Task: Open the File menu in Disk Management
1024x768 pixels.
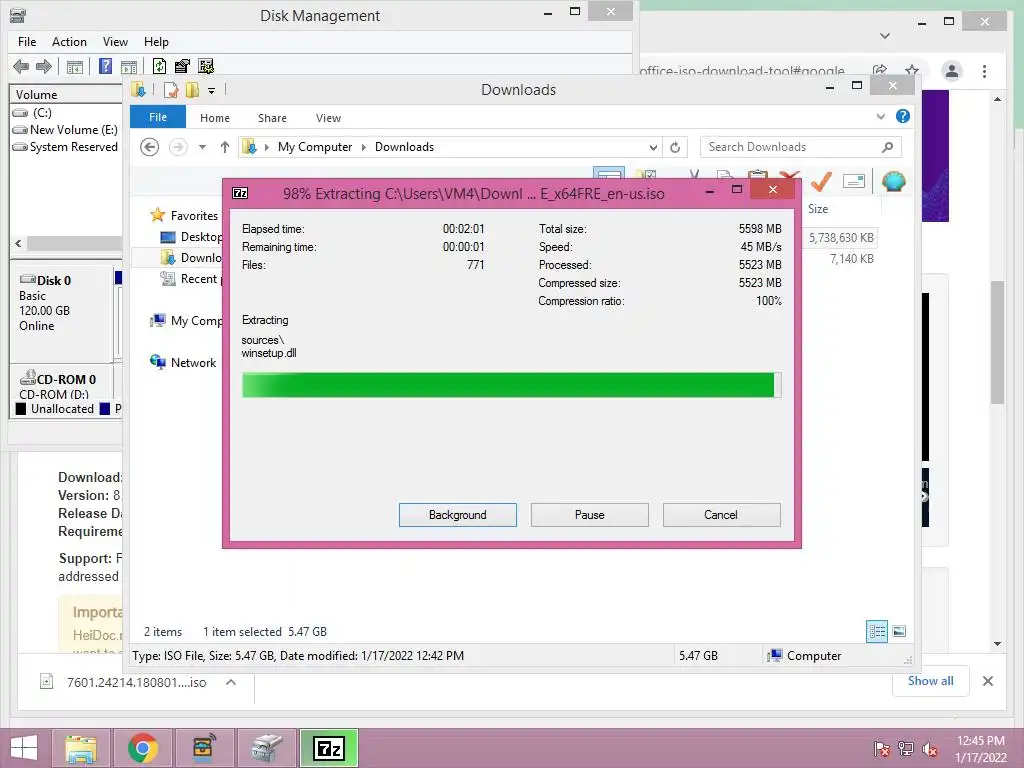Action: tap(27, 42)
